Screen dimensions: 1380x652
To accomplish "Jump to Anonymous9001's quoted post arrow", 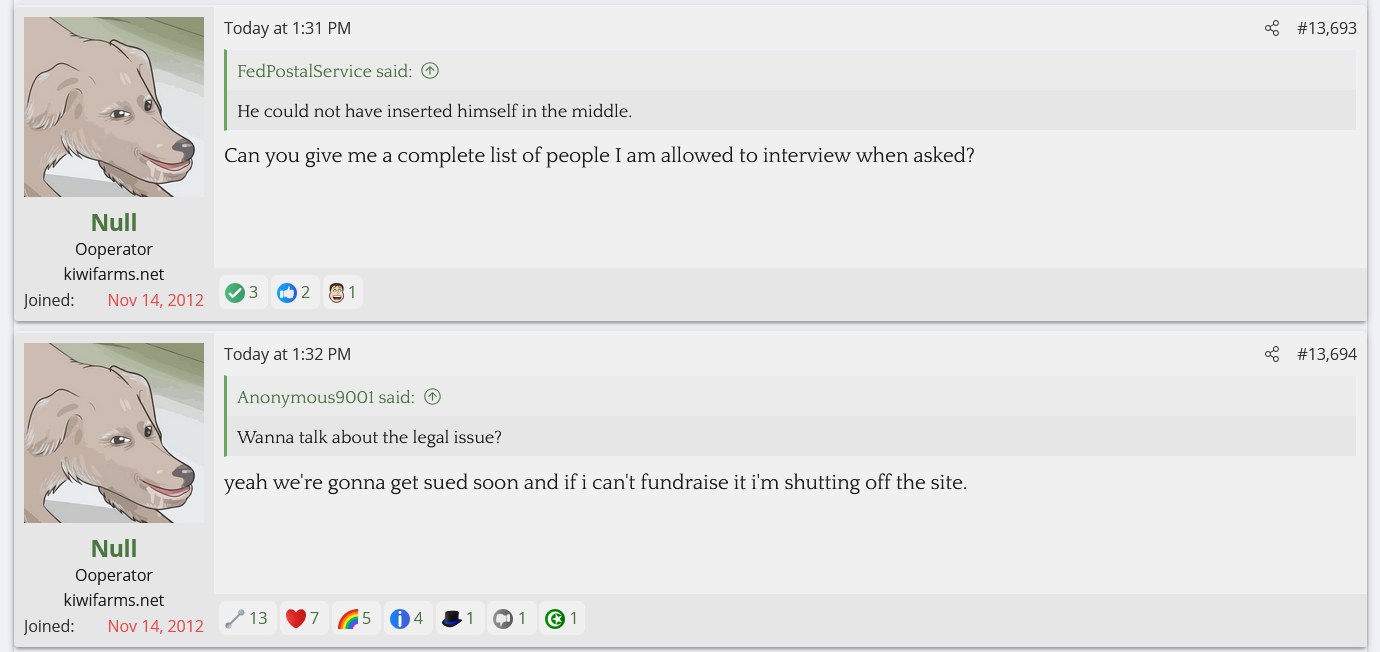I will (x=433, y=397).
